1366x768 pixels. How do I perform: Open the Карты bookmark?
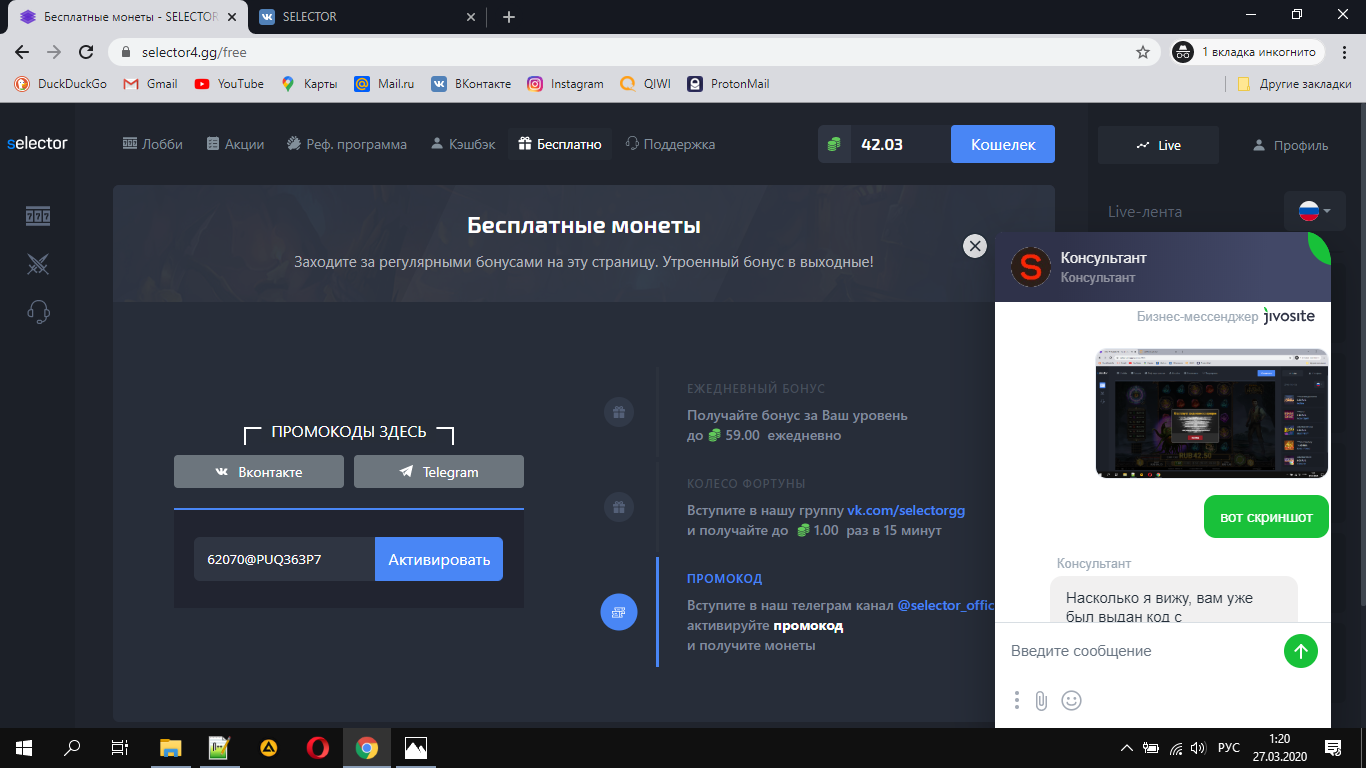(309, 84)
